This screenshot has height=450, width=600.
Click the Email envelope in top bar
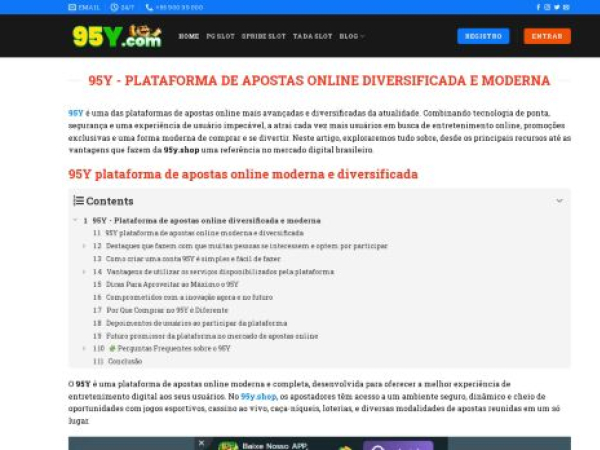point(72,7)
